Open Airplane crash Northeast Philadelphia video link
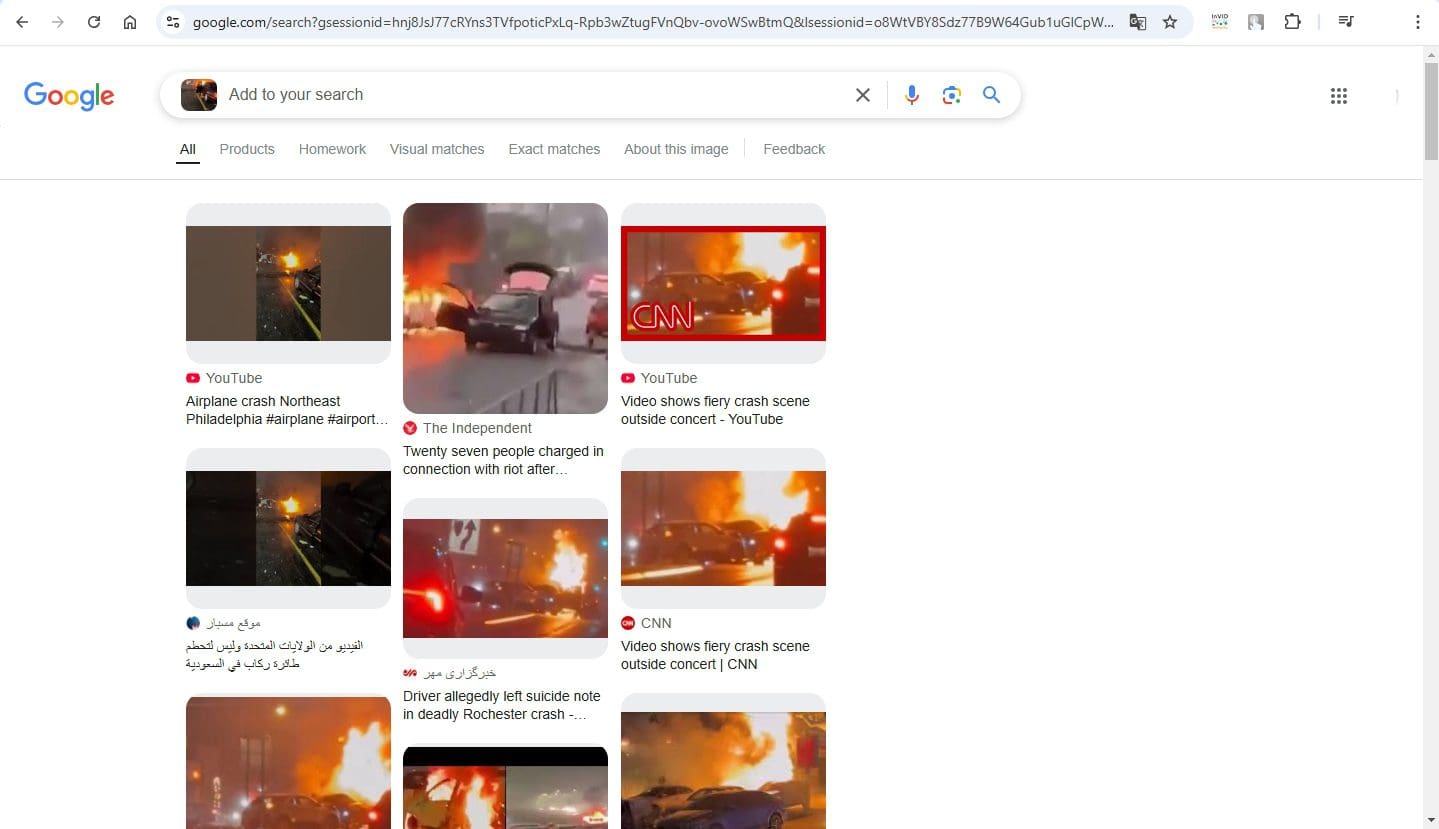Image resolution: width=1439 pixels, height=829 pixels. [x=286, y=410]
